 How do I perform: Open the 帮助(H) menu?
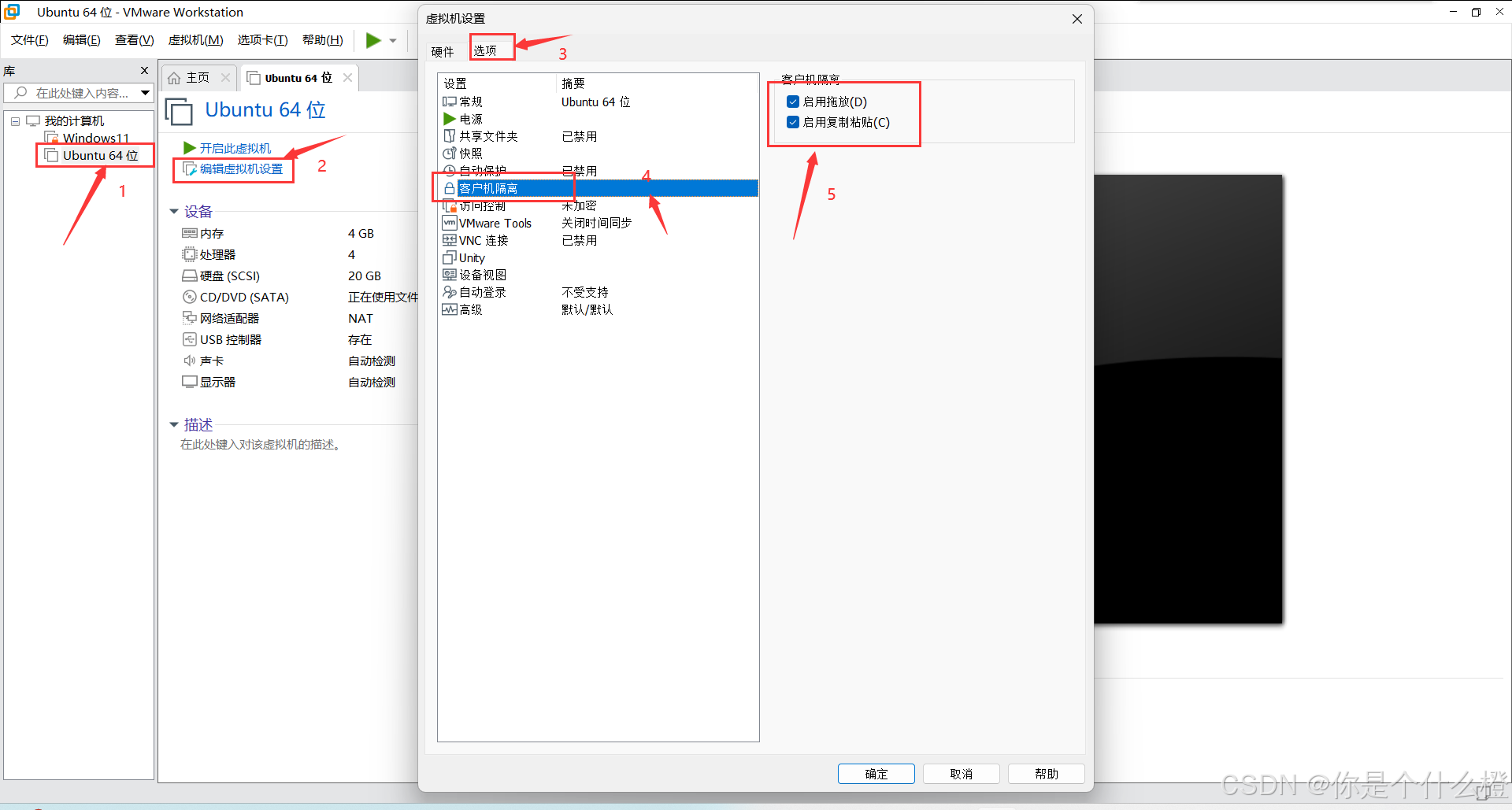(323, 40)
